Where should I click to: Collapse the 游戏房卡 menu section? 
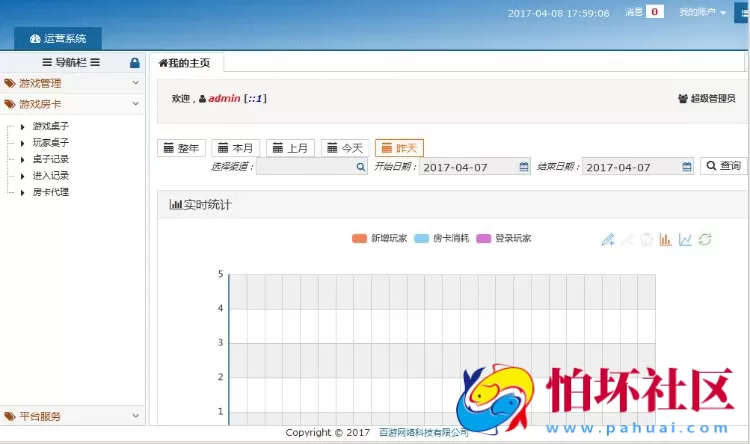coord(72,104)
